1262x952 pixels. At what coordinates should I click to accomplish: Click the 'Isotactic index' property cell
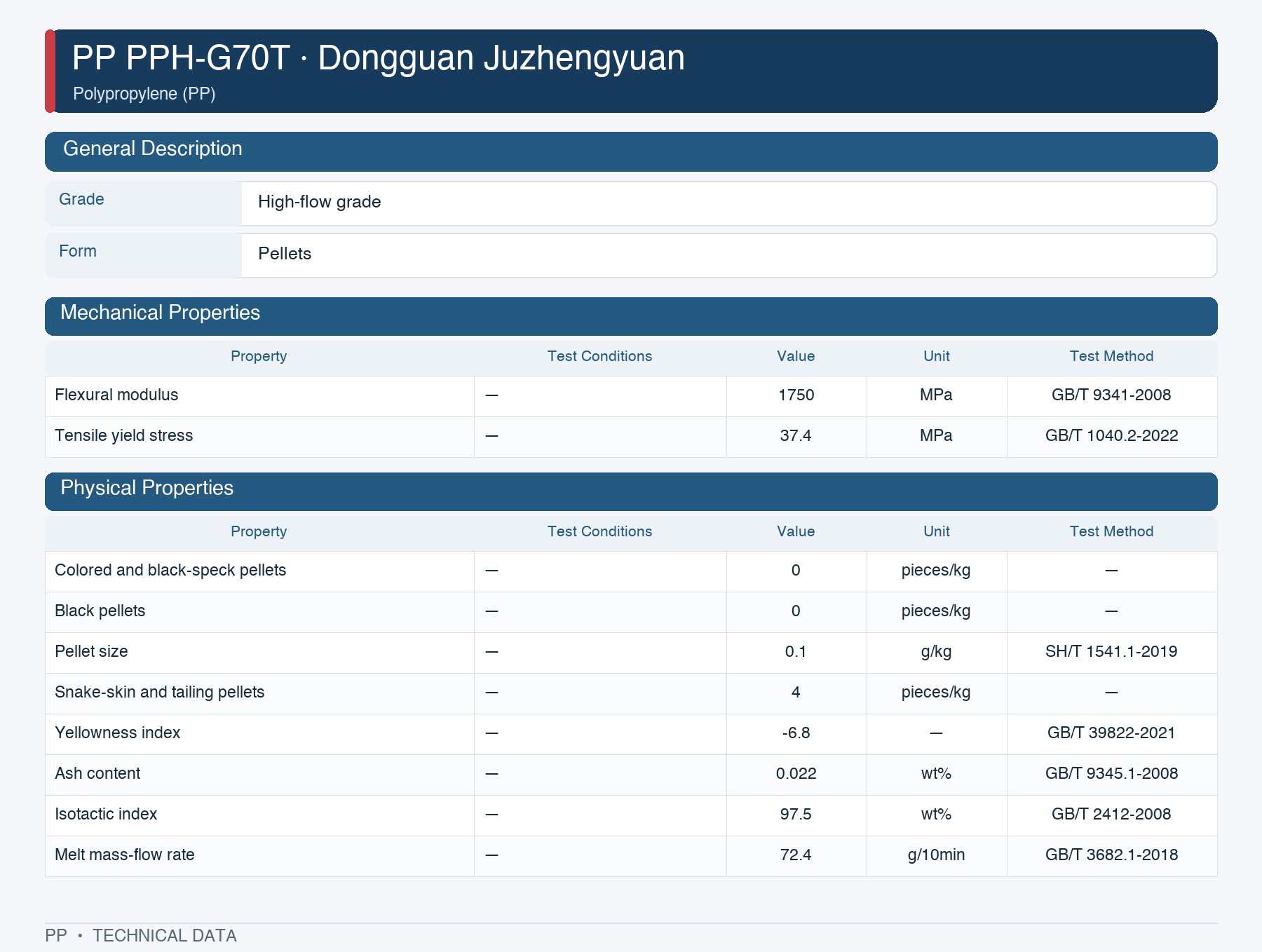[259, 815]
